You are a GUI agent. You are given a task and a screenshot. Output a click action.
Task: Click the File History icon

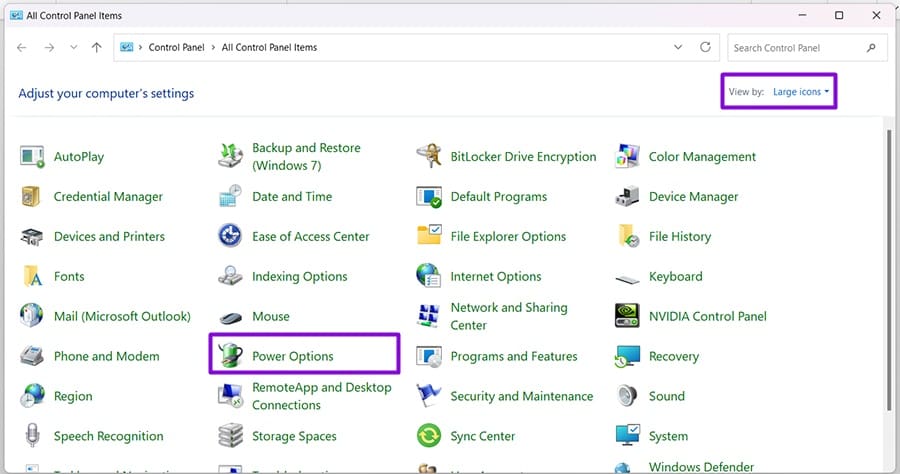628,236
